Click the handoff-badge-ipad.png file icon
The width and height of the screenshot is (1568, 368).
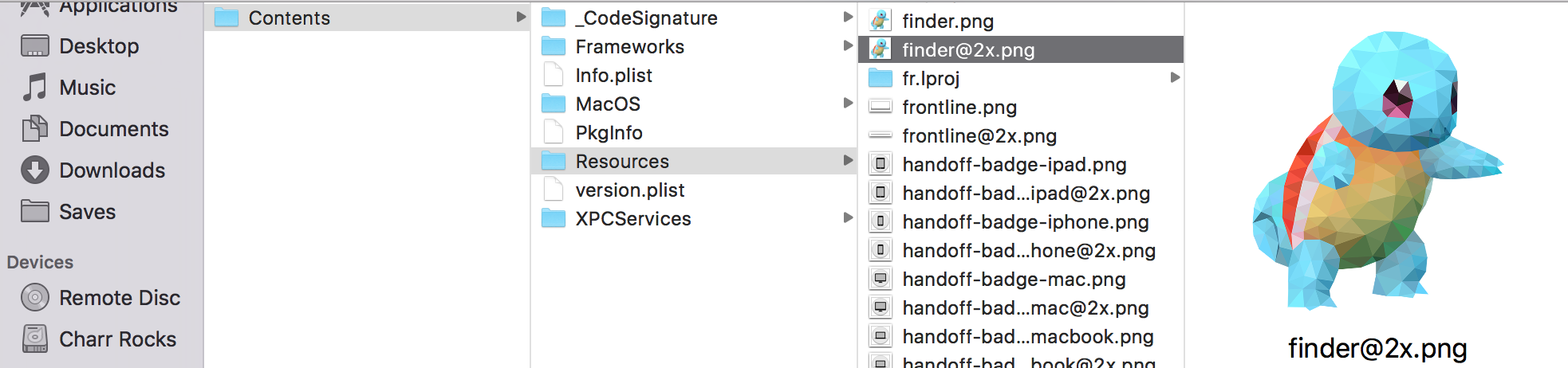[x=880, y=165]
